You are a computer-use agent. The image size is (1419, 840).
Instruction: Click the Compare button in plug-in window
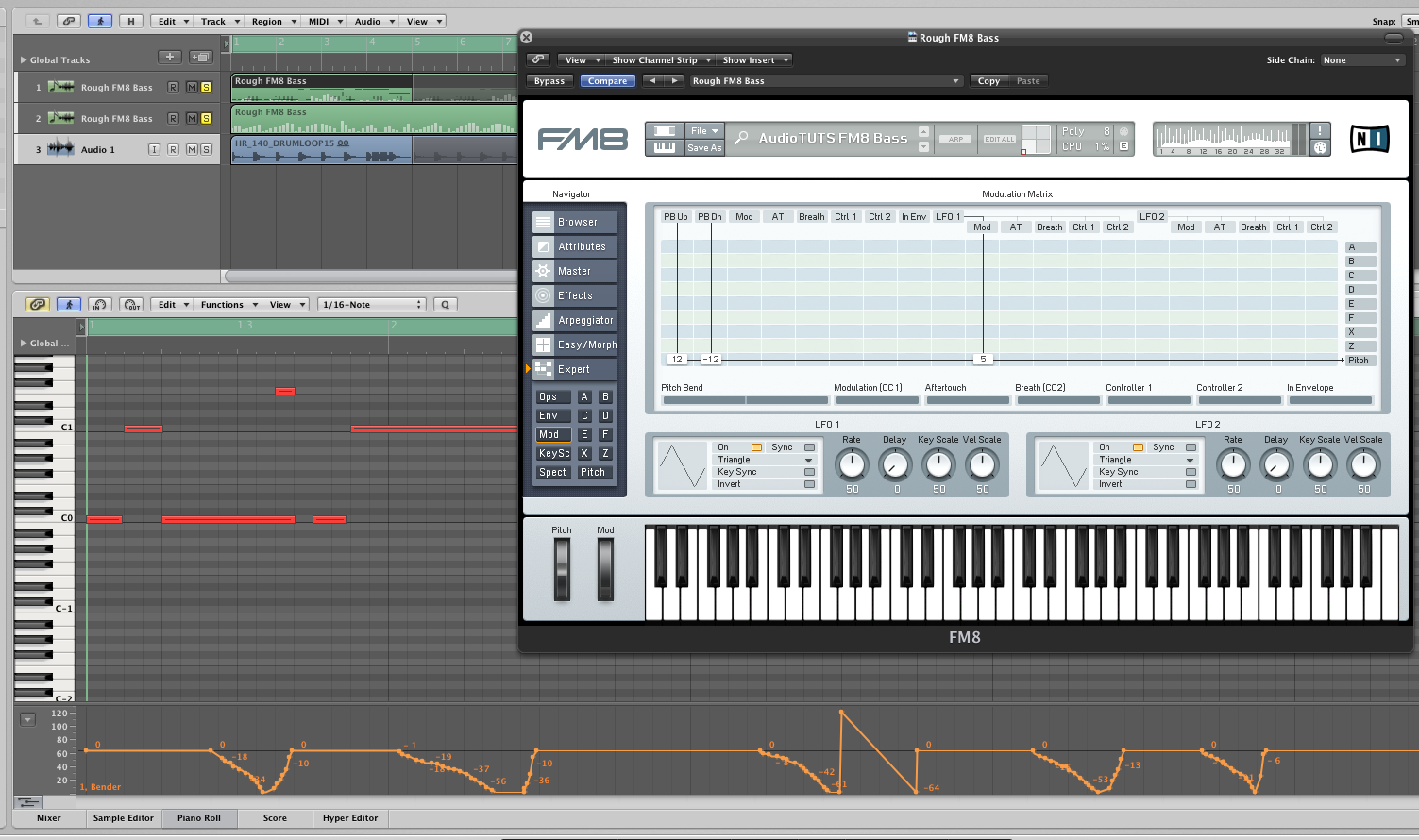point(607,81)
